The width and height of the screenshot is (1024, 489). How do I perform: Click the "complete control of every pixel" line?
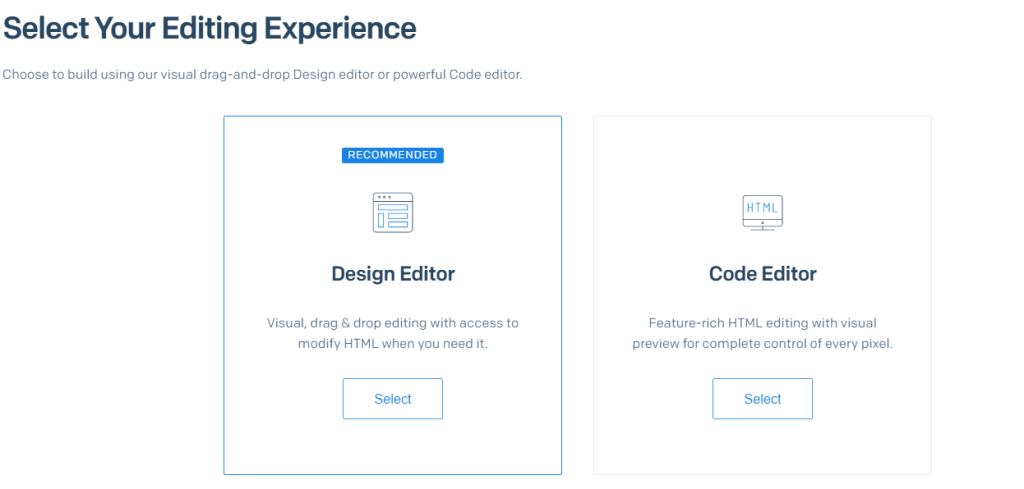tap(762, 343)
